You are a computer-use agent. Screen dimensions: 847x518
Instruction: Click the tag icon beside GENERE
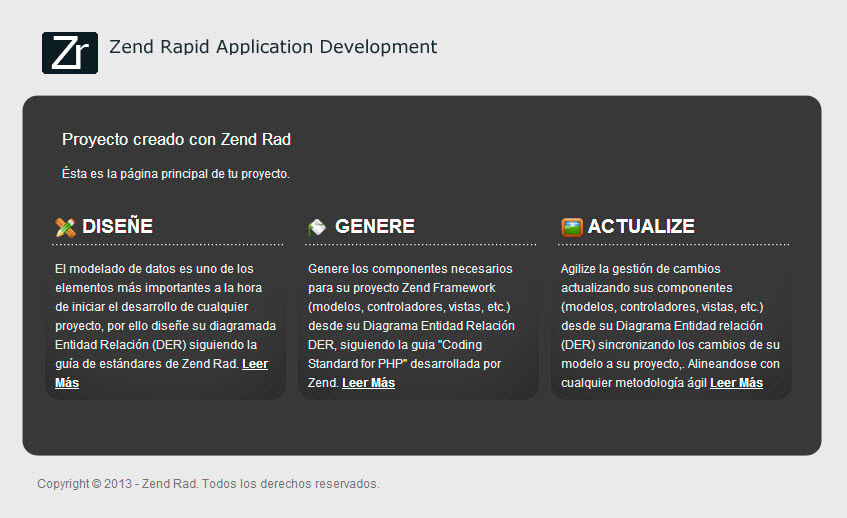317,227
